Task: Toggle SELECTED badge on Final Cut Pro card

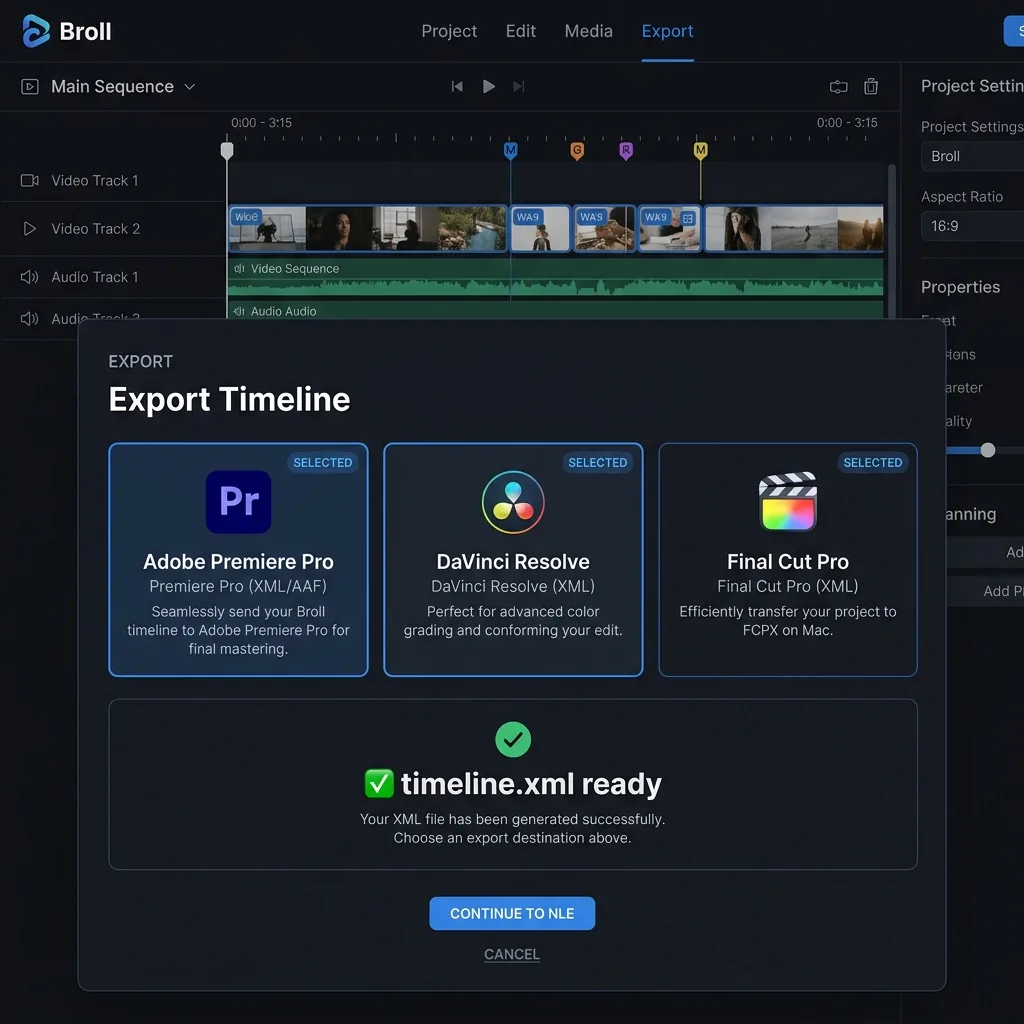Action: tap(872, 462)
